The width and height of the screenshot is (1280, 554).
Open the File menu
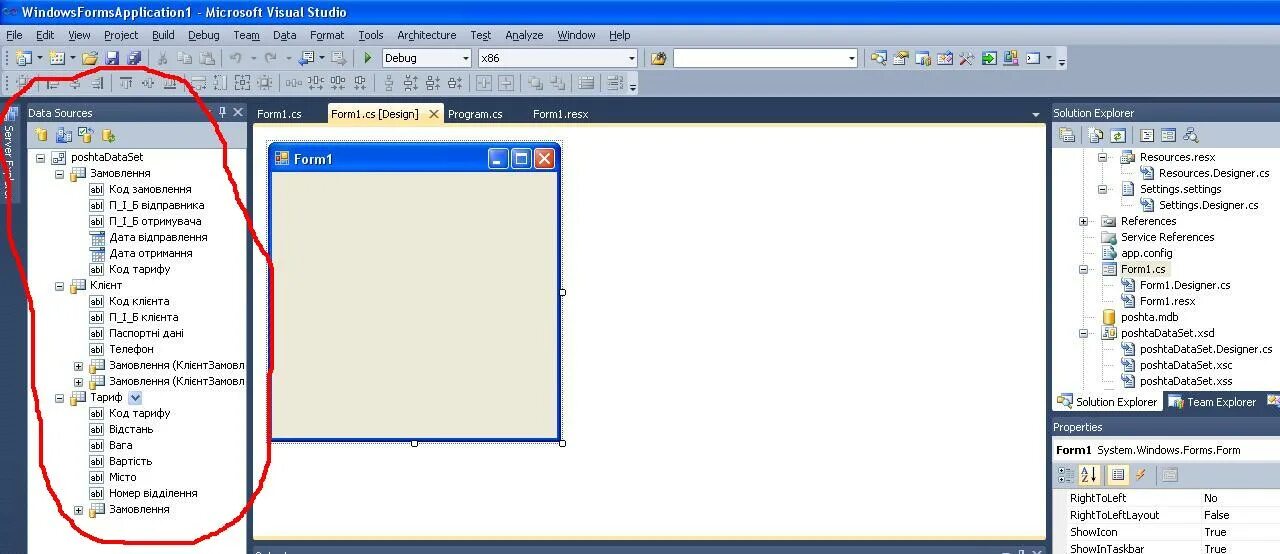14,35
